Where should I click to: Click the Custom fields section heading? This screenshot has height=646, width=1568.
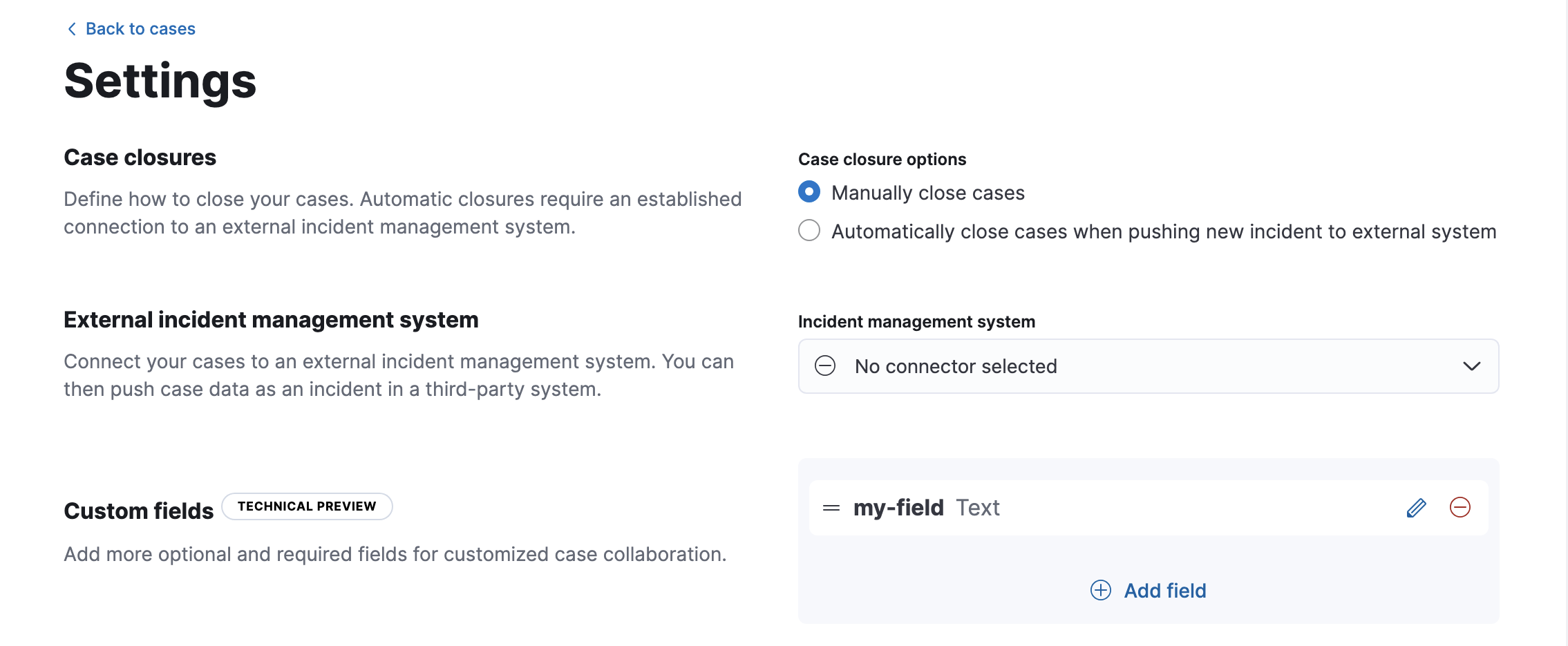pos(138,511)
